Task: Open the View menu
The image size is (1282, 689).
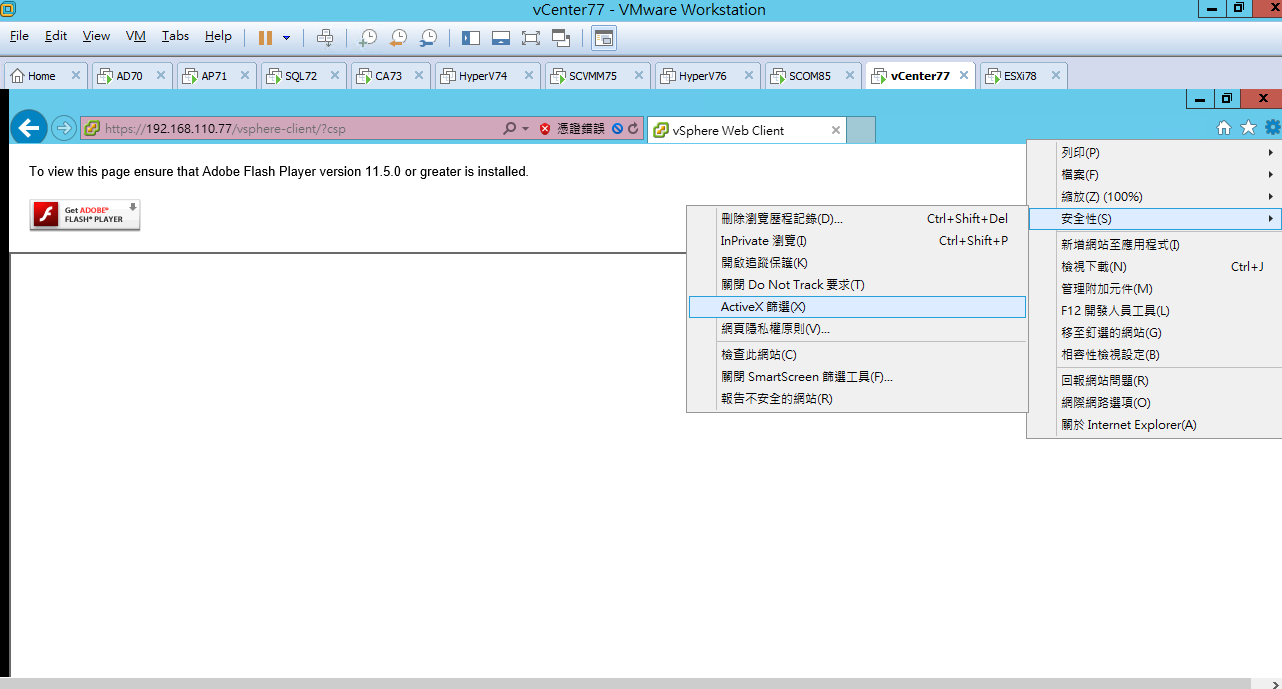Action: 96,36
